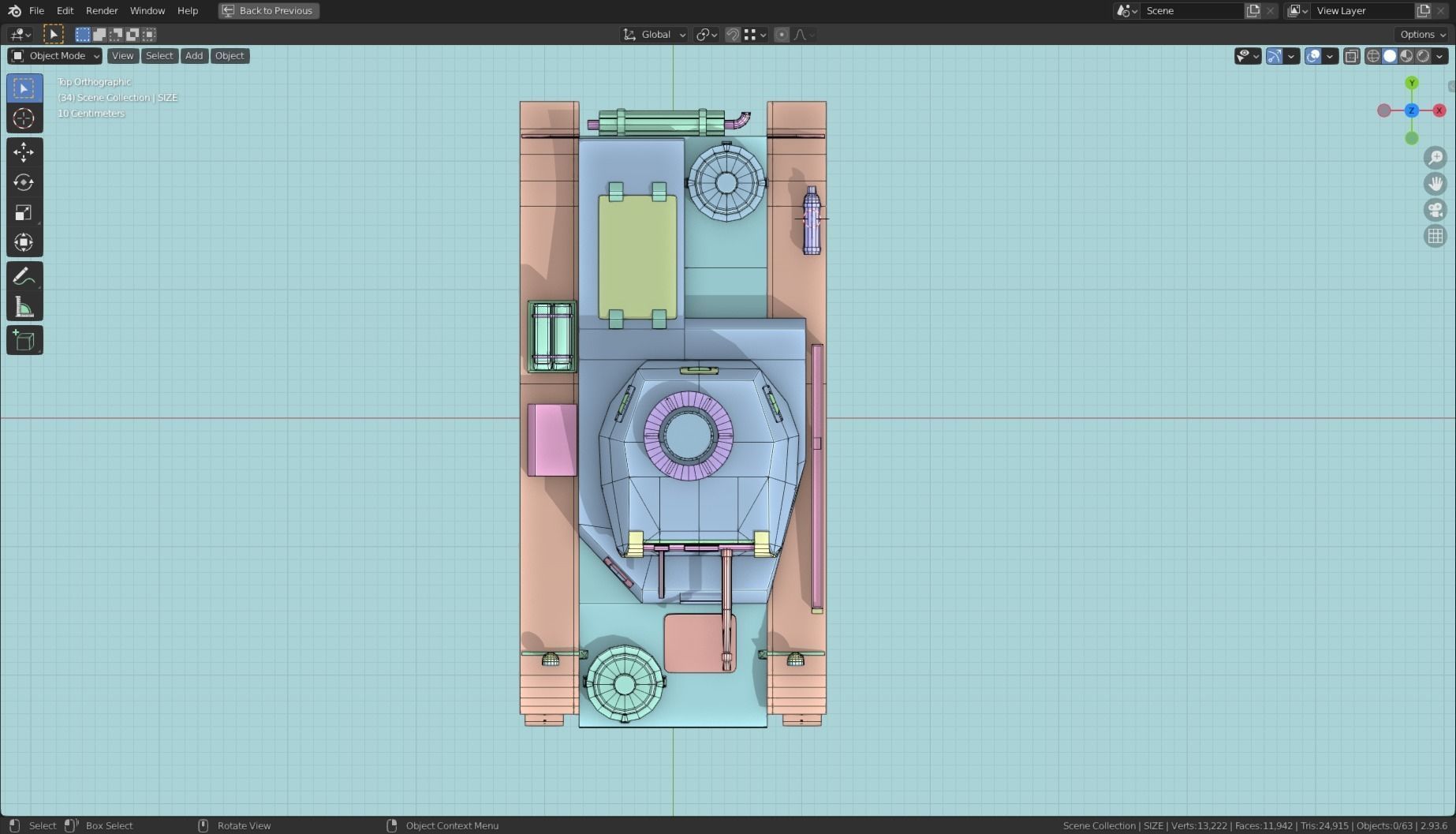Choose the Set New Selection mode
1456x834 pixels.
pos(83,34)
